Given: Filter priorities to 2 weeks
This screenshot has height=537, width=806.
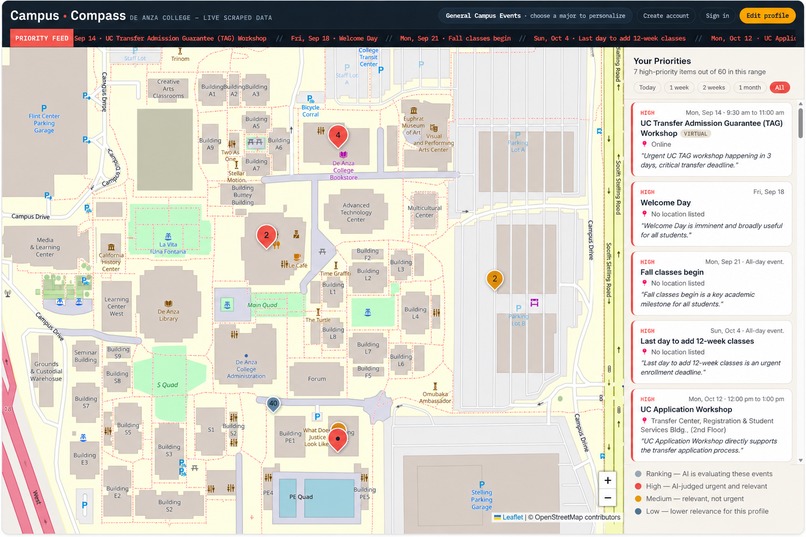Looking at the screenshot, I should [713, 87].
